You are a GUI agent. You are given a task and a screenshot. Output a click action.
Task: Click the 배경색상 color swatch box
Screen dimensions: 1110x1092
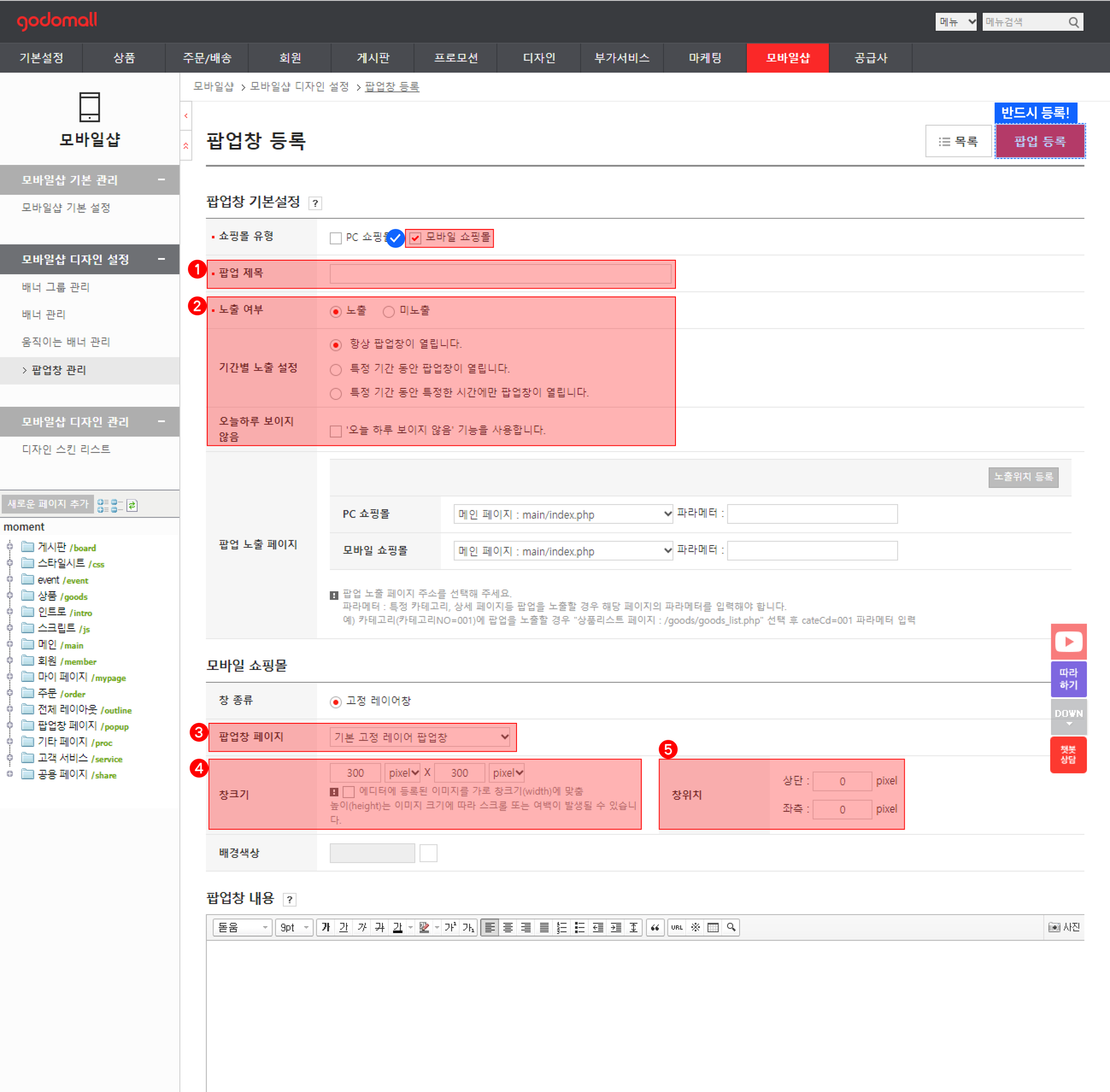click(428, 853)
